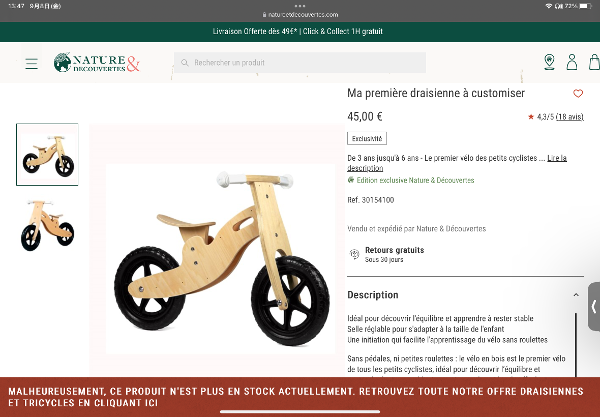
Task: Select the second draisienne thumbnail
Action: tap(47, 225)
